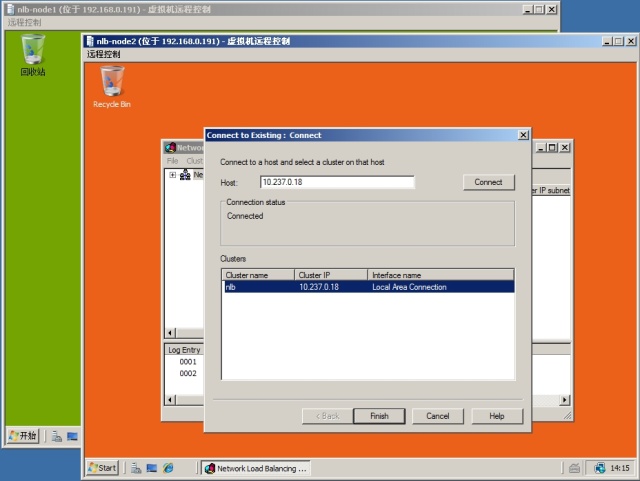The height and width of the screenshot is (481, 640).
Task: Click the Host address input field
Action: coord(336,182)
